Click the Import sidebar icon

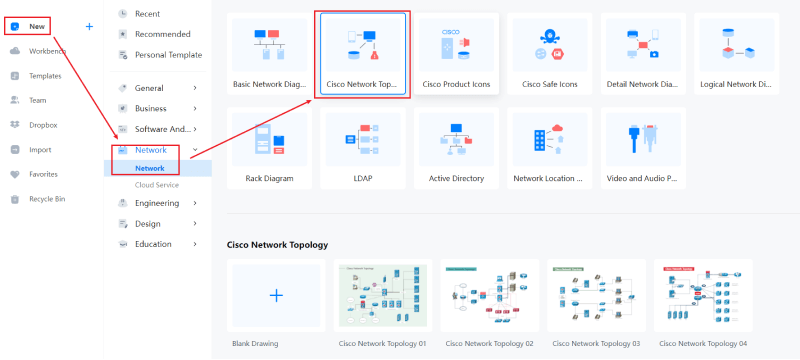(x=15, y=150)
